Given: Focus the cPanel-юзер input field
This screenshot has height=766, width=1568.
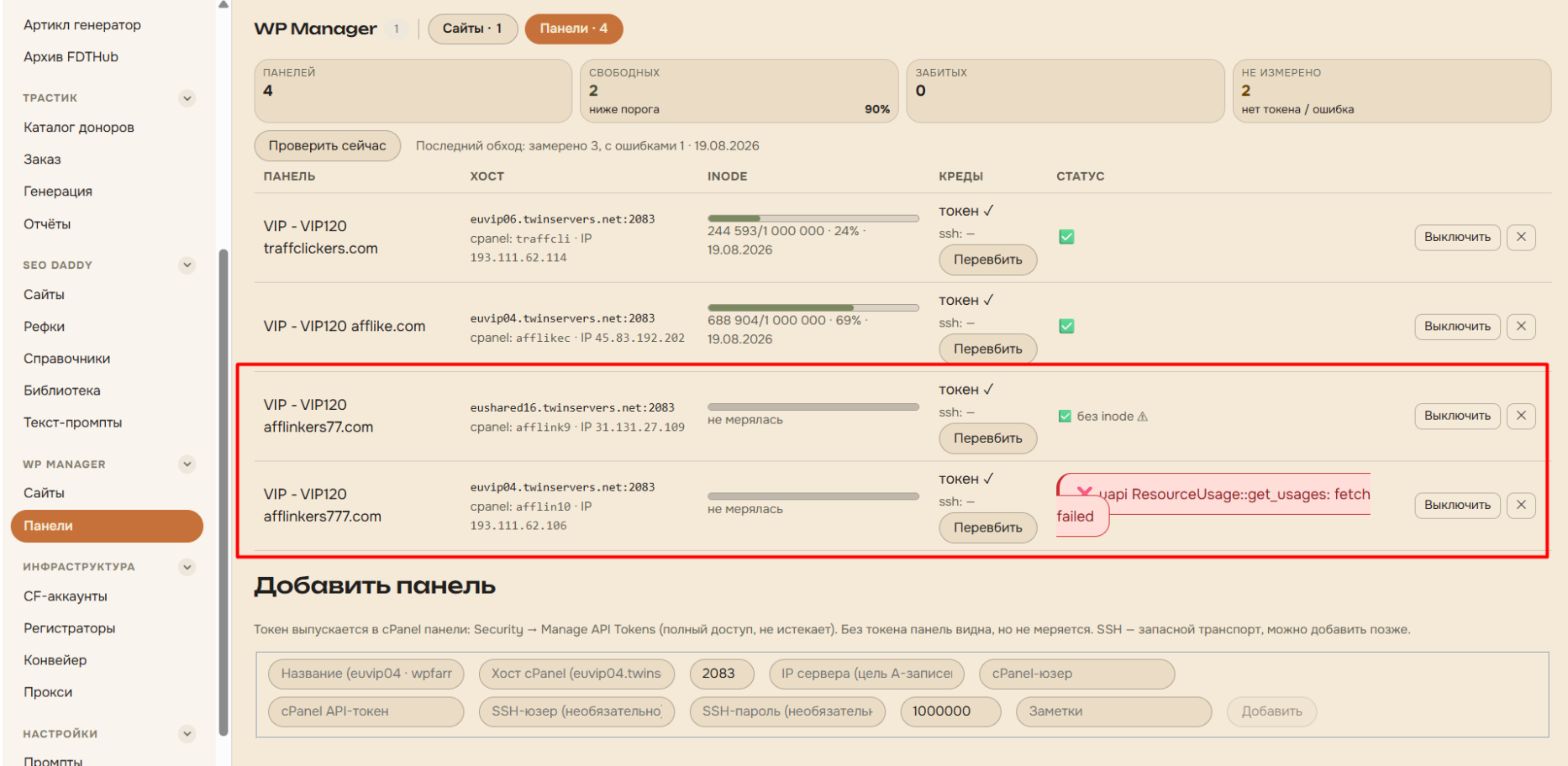Looking at the screenshot, I should tap(1076, 674).
